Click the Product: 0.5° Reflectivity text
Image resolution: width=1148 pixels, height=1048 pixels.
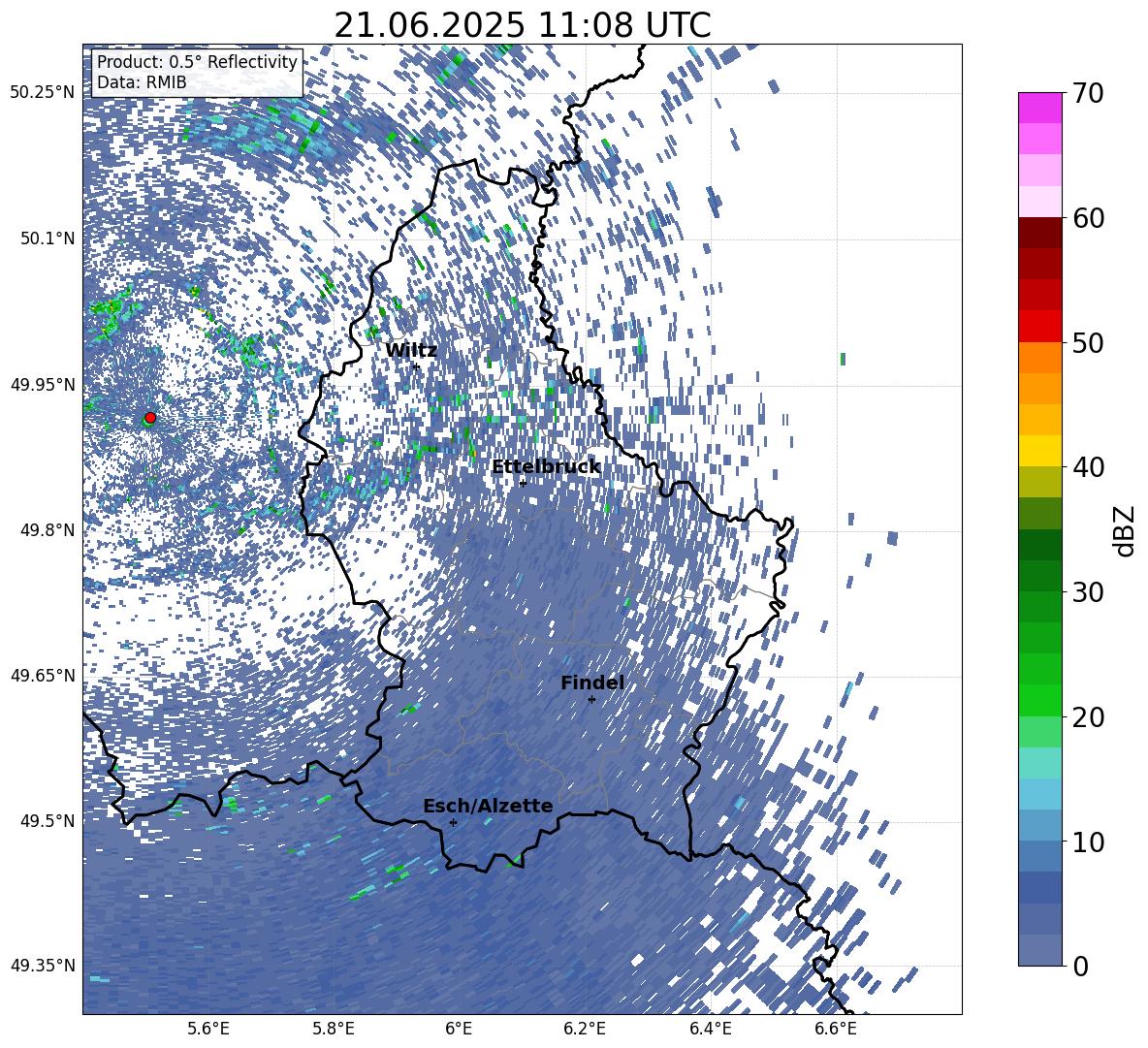(197, 62)
